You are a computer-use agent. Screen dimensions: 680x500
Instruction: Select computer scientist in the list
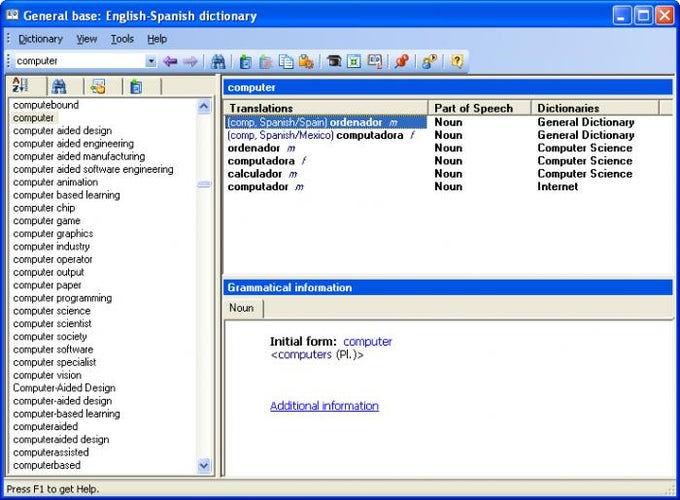click(52, 324)
